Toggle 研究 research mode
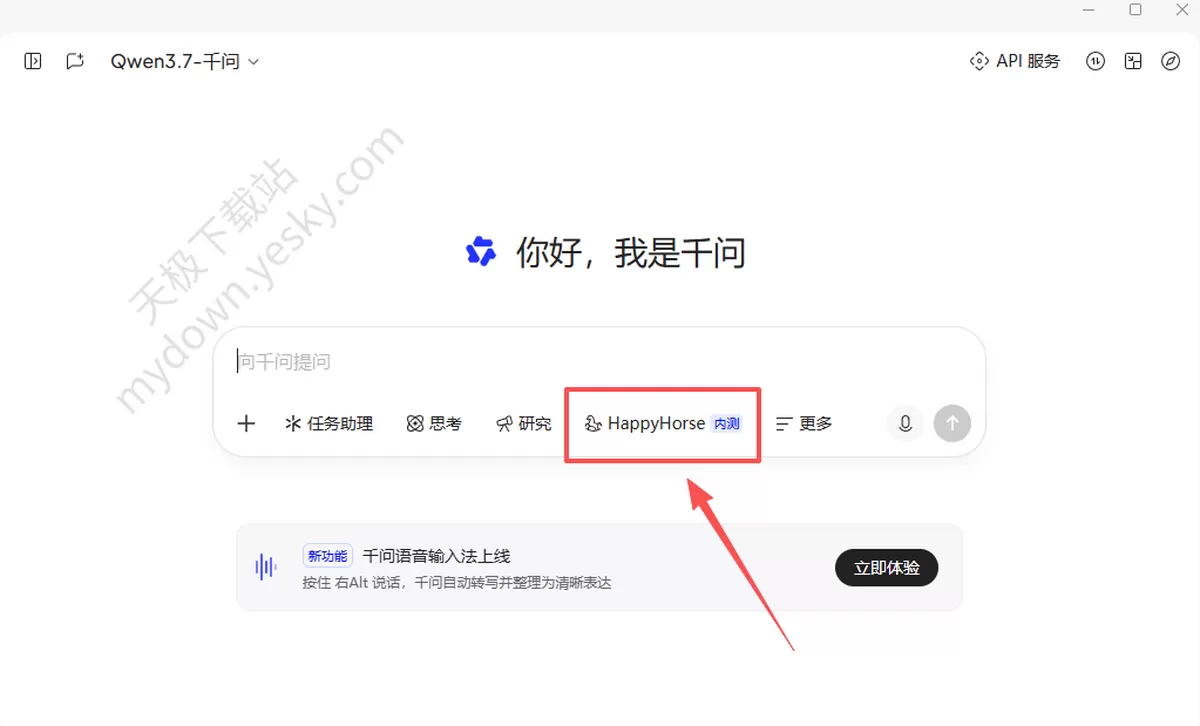The image size is (1200, 726). point(524,423)
